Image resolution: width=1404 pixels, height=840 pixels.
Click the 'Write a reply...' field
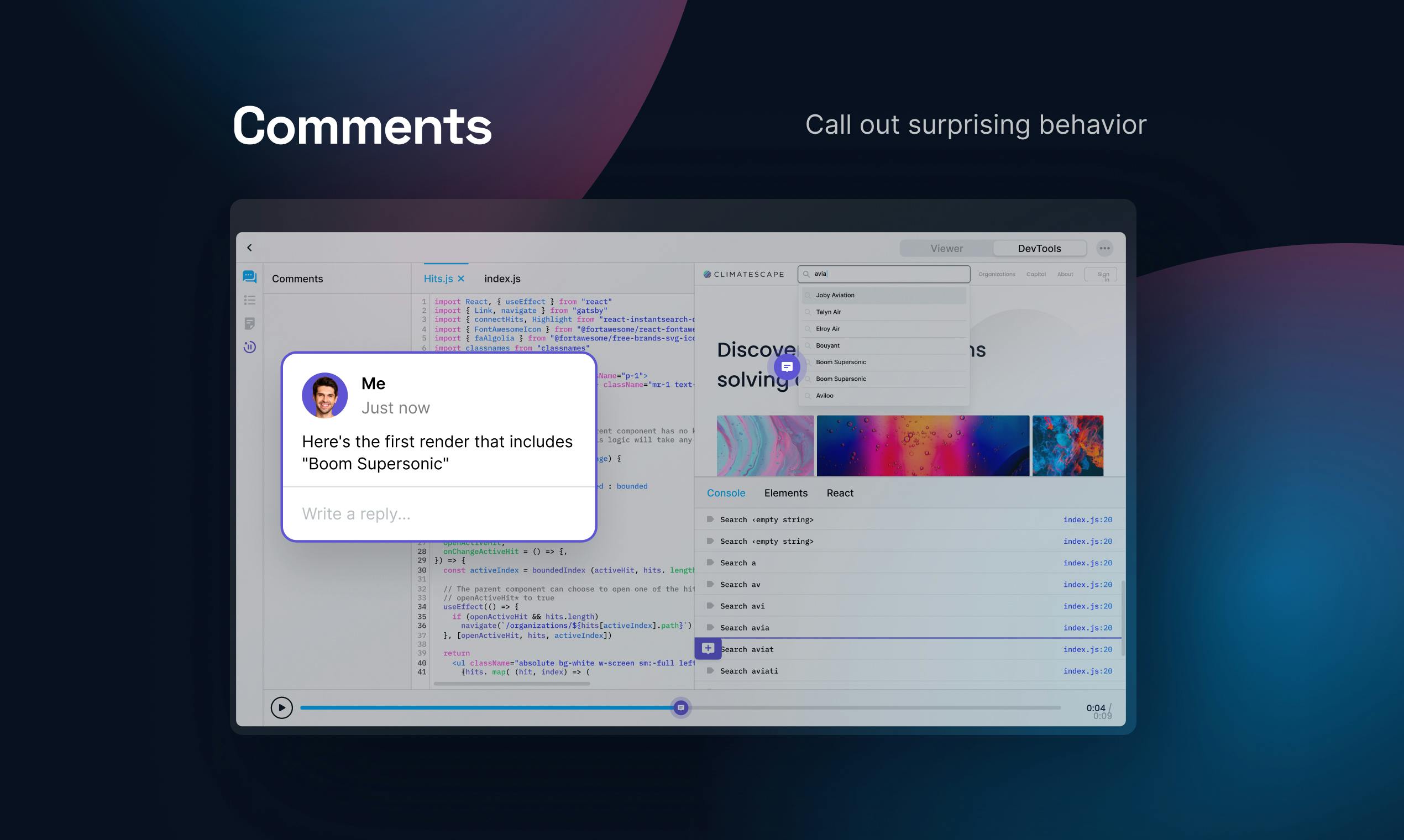coord(439,513)
